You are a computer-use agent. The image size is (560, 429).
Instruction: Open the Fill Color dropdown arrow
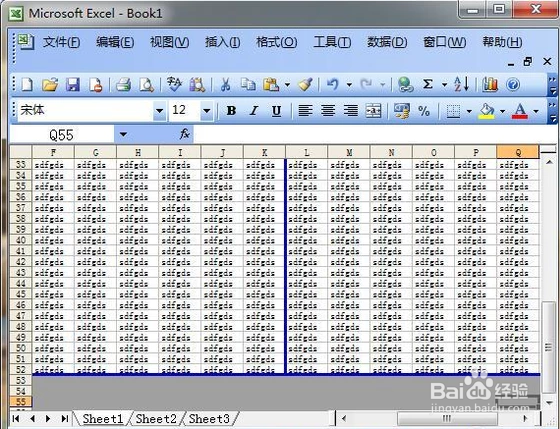(502, 111)
